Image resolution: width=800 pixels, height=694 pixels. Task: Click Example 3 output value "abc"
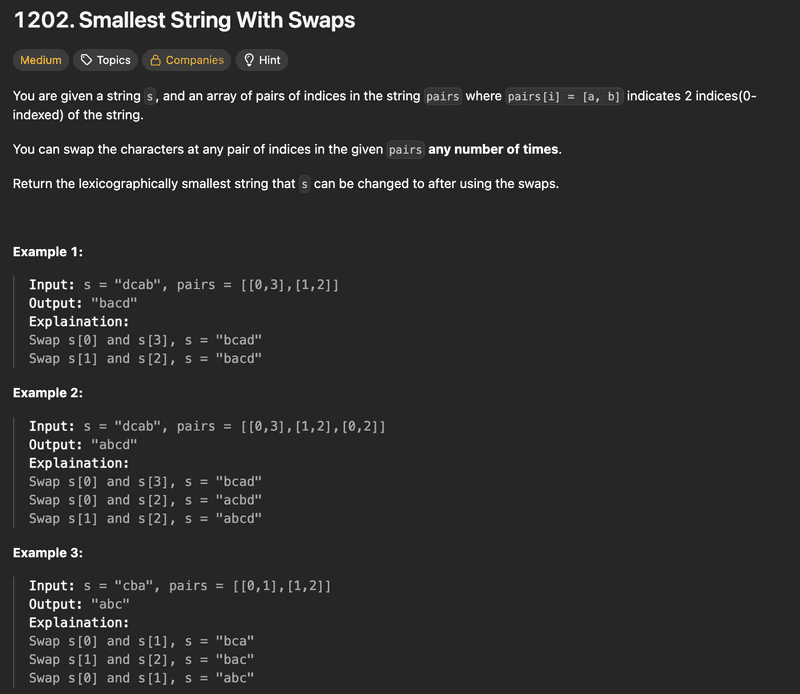click(x=109, y=604)
